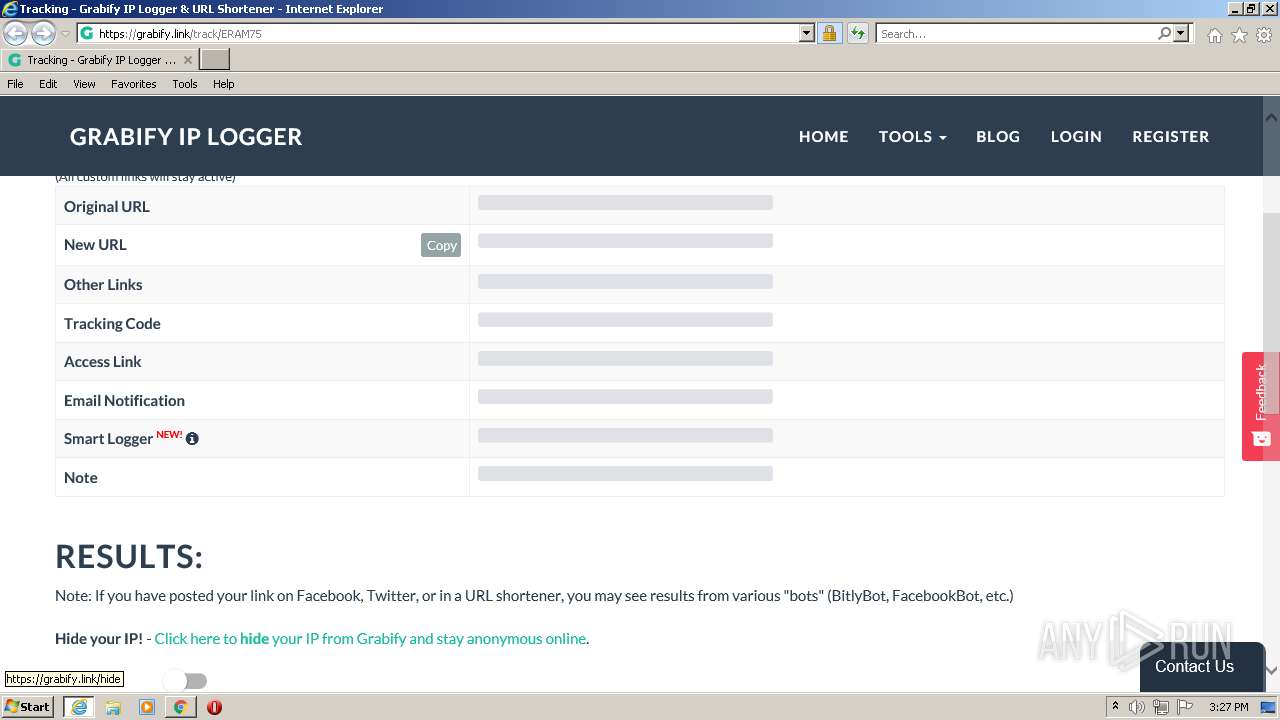Open the Favorites menu
Viewport: 1280px width, 720px height.
coord(133,84)
